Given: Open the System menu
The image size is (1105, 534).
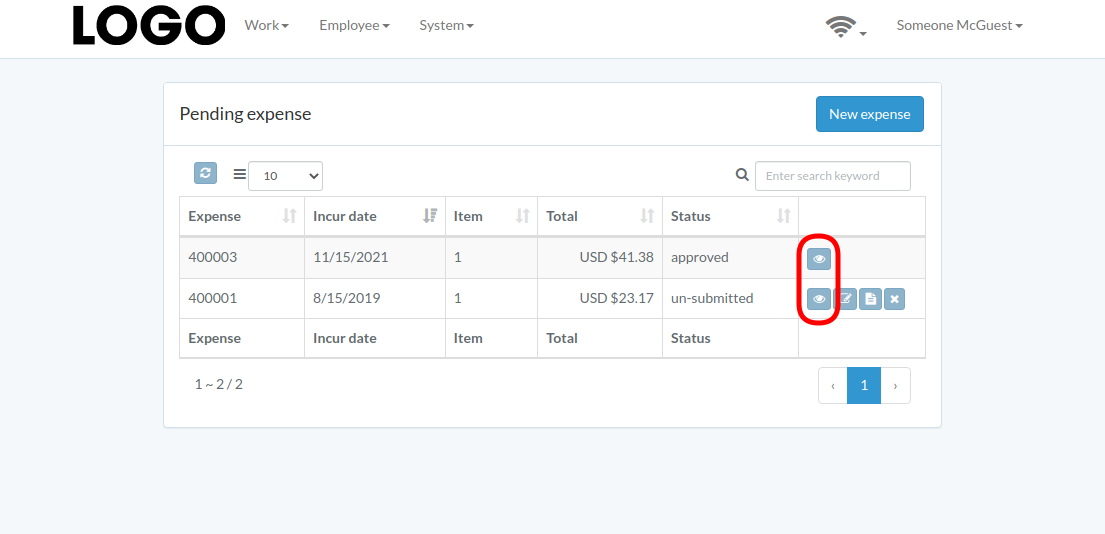Looking at the screenshot, I should [x=446, y=25].
